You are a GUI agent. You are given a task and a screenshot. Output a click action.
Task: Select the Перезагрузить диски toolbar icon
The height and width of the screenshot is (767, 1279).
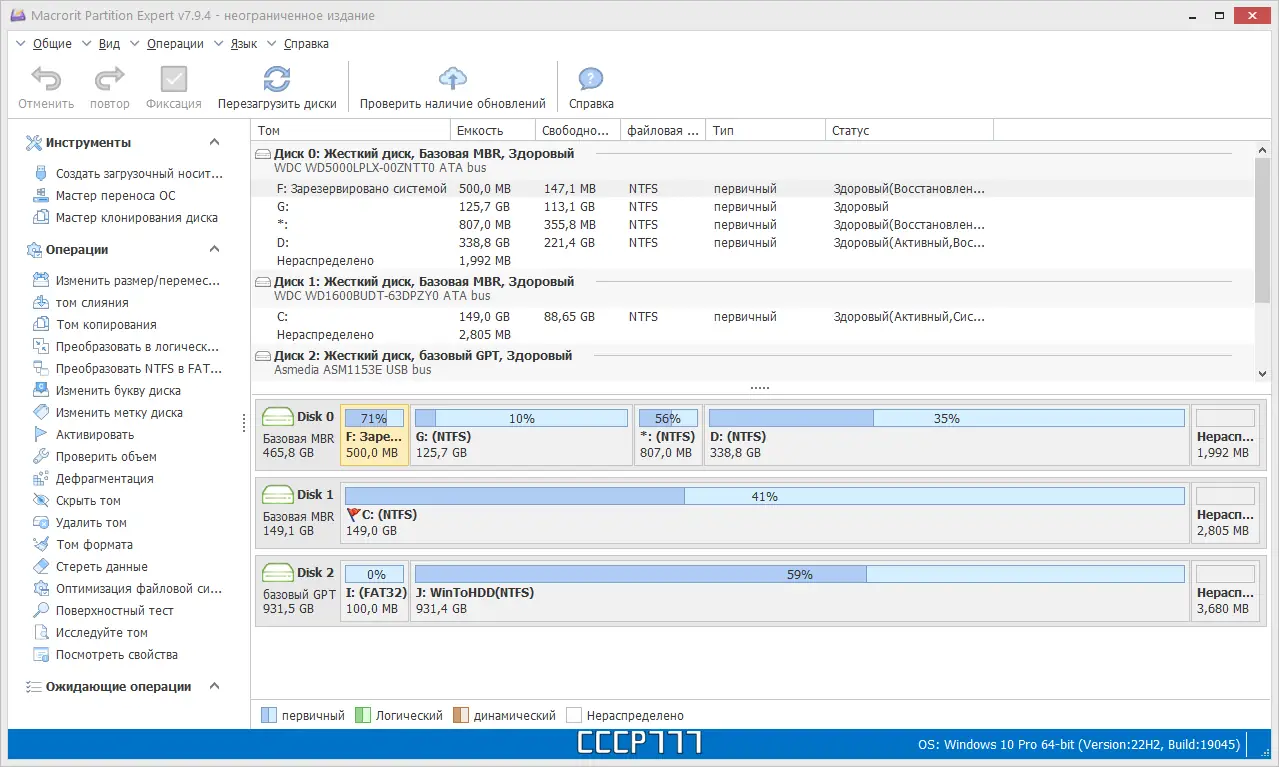[x=278, y=86]
